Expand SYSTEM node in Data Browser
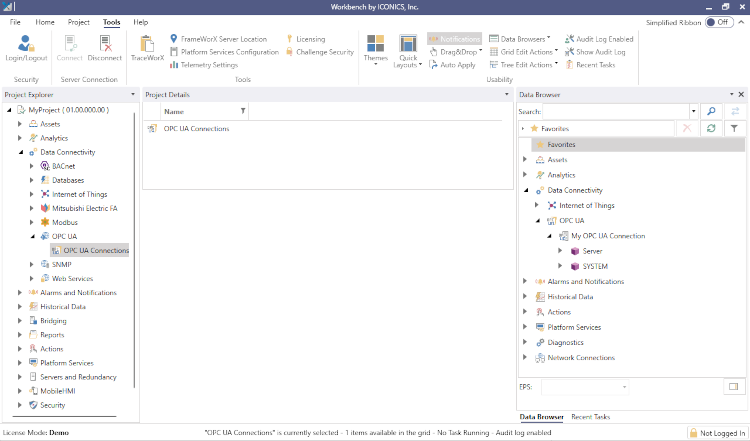Image resolution: width=750 pixels, height=441 pixels. [560, 266]
